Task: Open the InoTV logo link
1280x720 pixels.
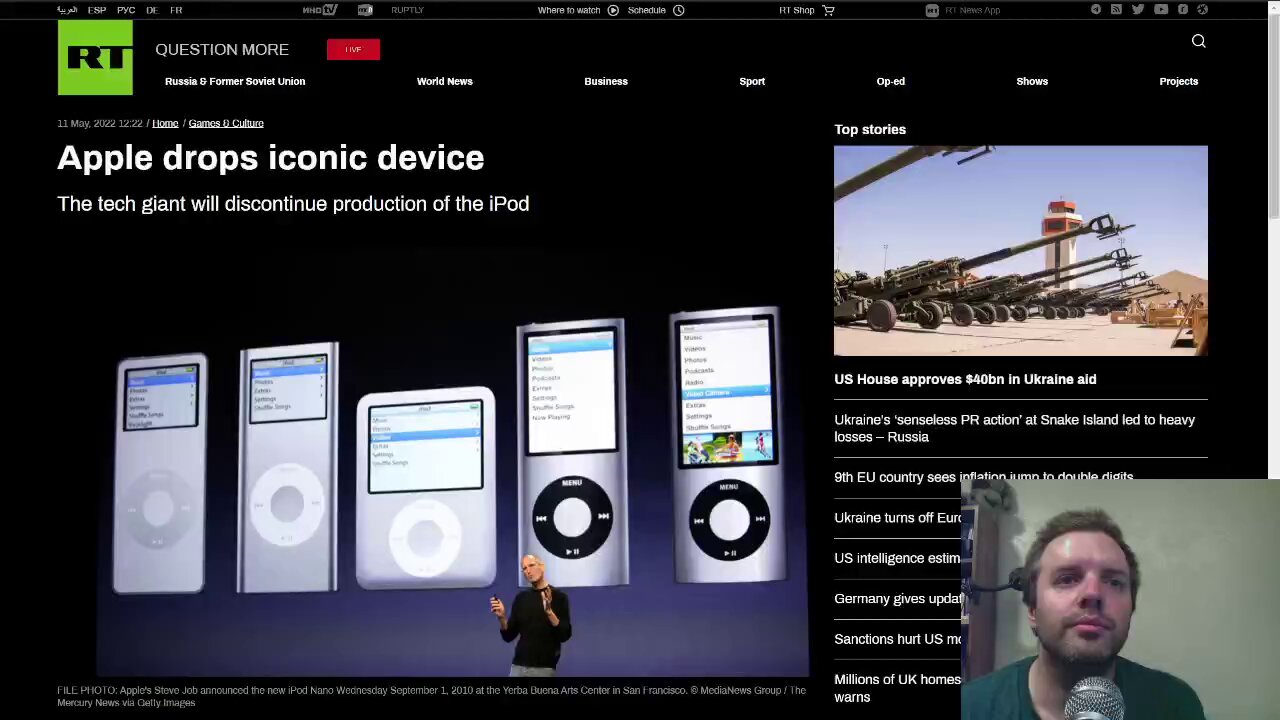Action: coord(319,10)
